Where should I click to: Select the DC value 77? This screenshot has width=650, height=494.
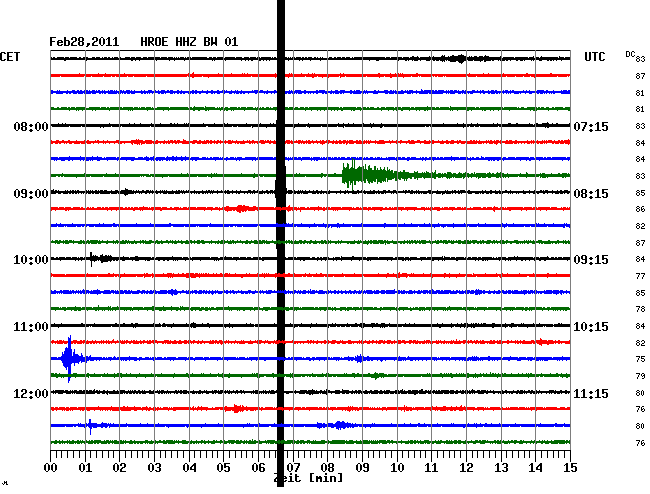click(x=640, y=276)
